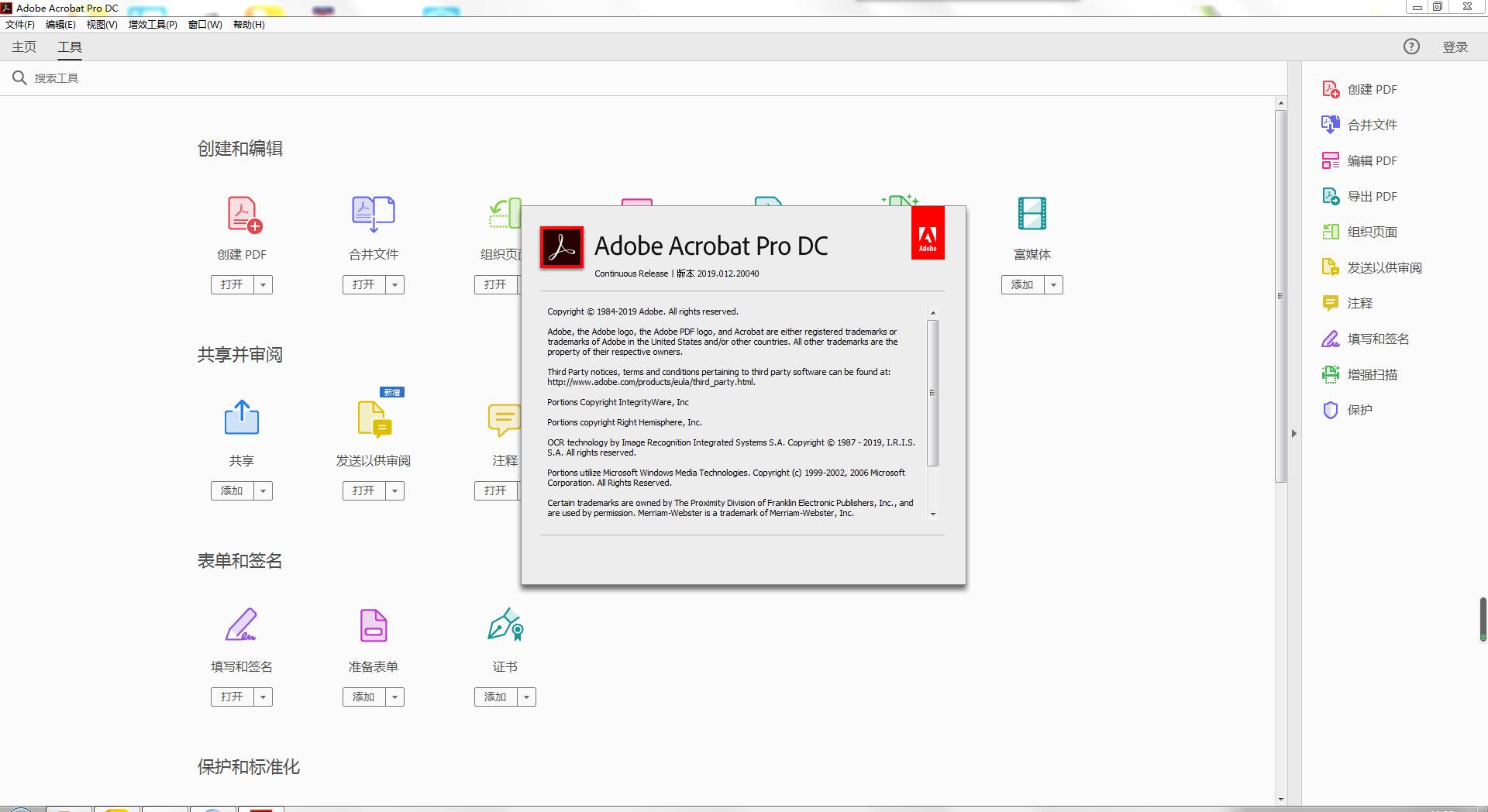
Task: Click 打开 button under 注释
Action: coord(498,490)
